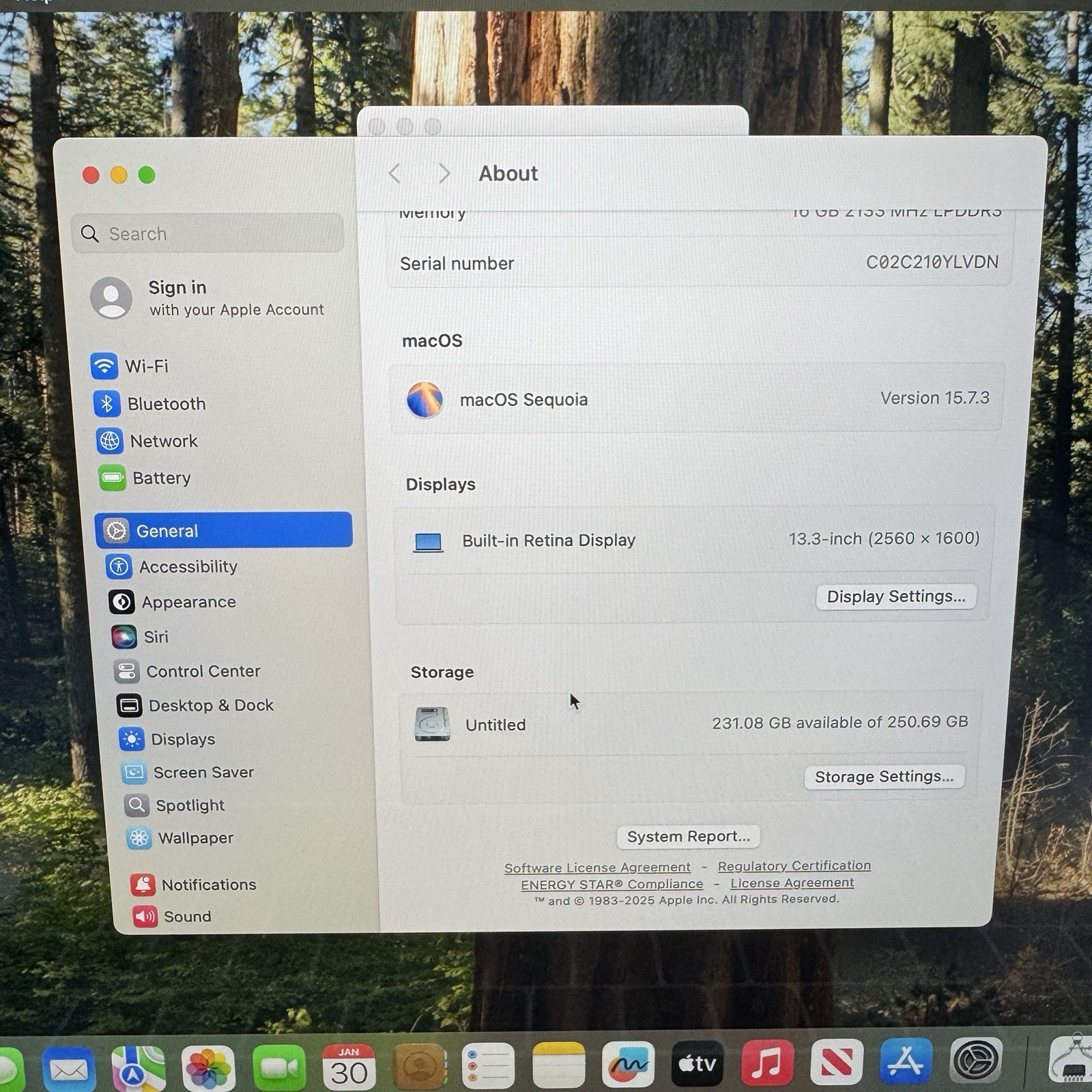The width and height of the screenshot is (1092, 1092).
Task: Open Storage Settings... button
Action: tap(885, 777)
